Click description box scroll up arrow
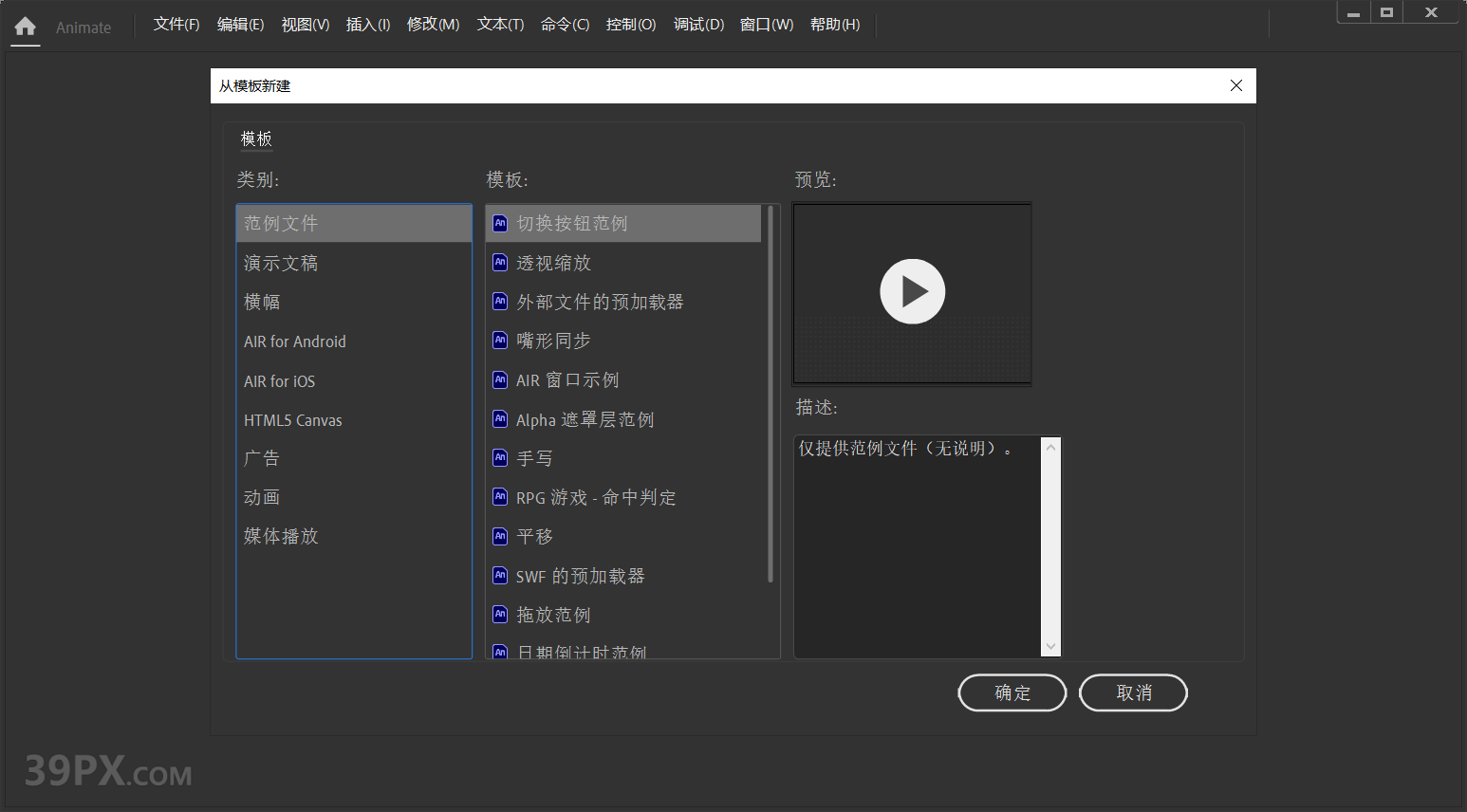1467x812 pixels. coord(1050,448)
